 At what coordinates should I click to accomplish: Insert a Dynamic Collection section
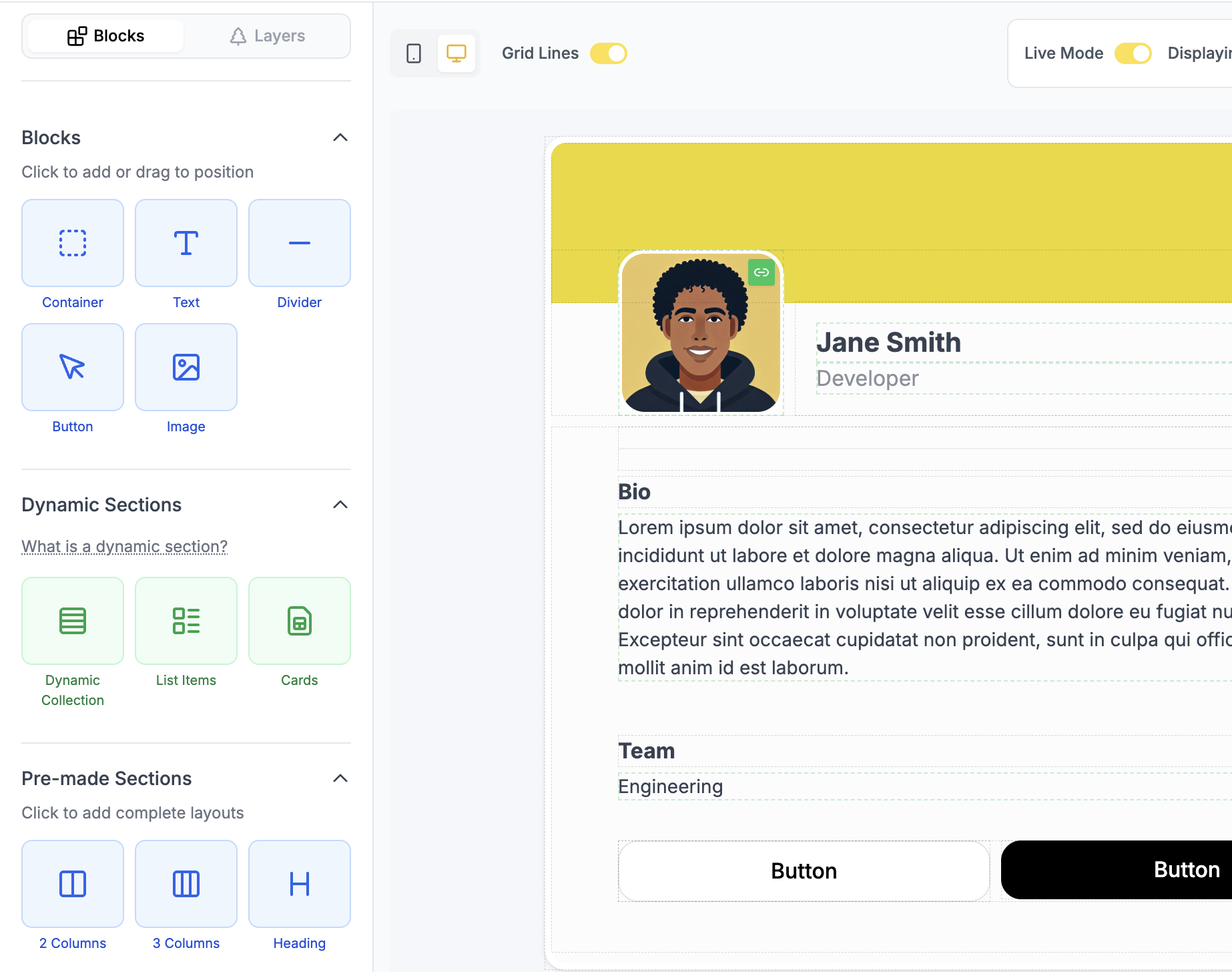point(72,620)
